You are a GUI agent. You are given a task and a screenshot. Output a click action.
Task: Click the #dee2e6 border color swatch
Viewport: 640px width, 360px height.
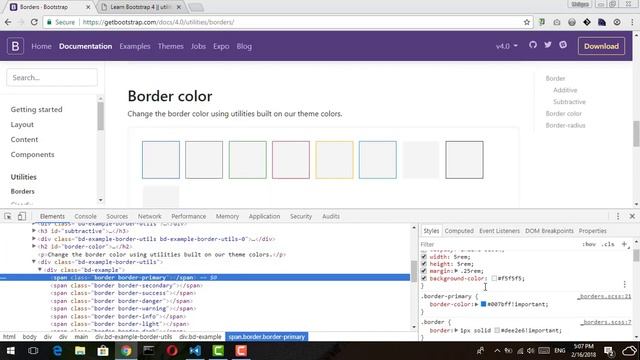[x=497, y=330]
